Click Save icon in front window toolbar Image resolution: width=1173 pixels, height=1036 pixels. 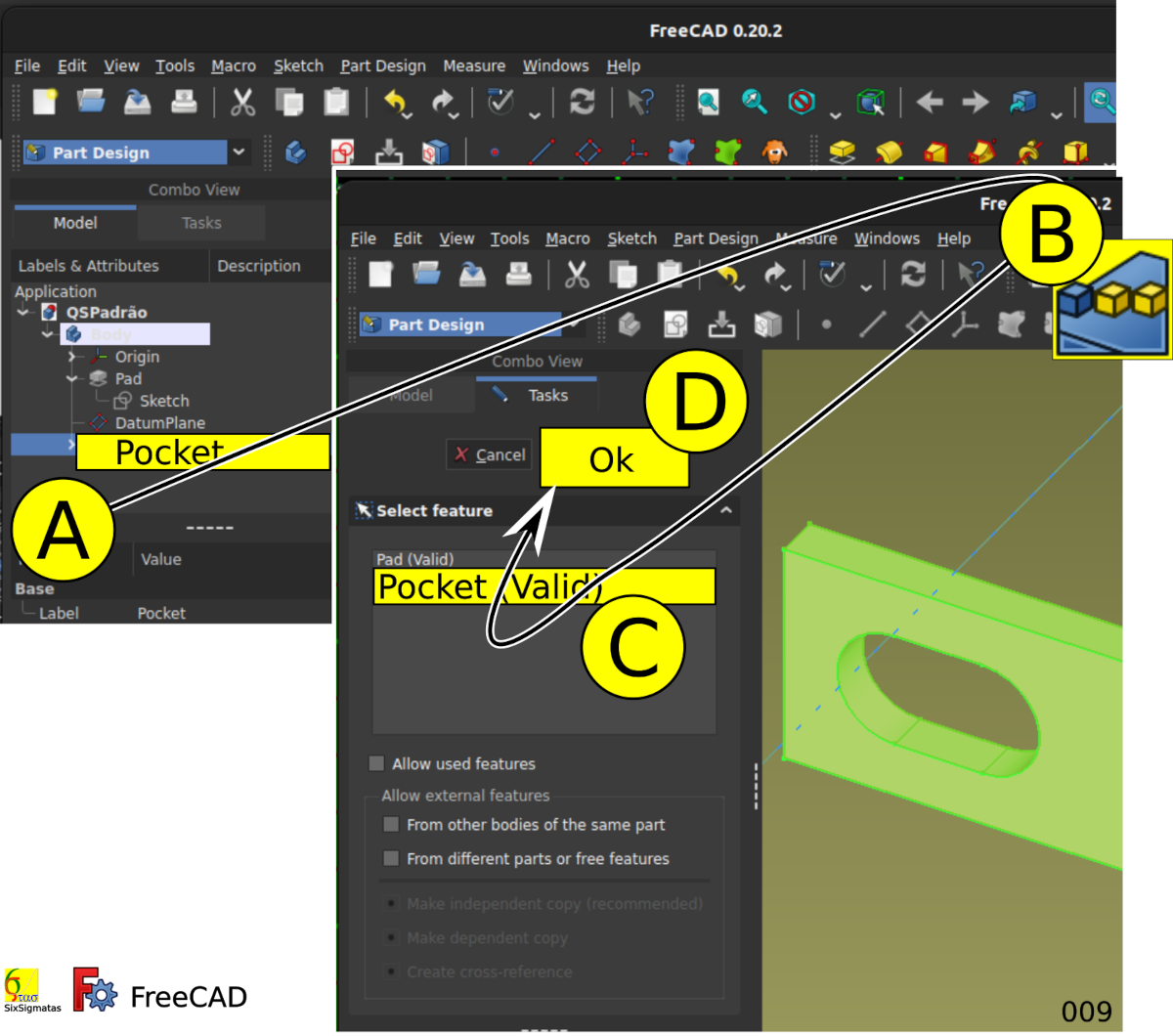tap(472, 275)
